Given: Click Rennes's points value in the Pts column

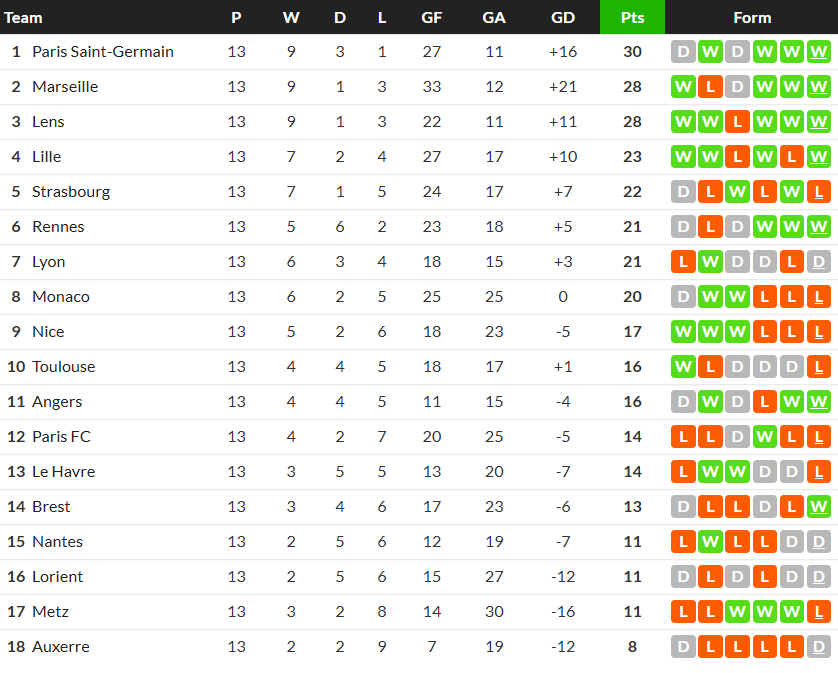Looking at the screenshot, I should tap(632, 227).
